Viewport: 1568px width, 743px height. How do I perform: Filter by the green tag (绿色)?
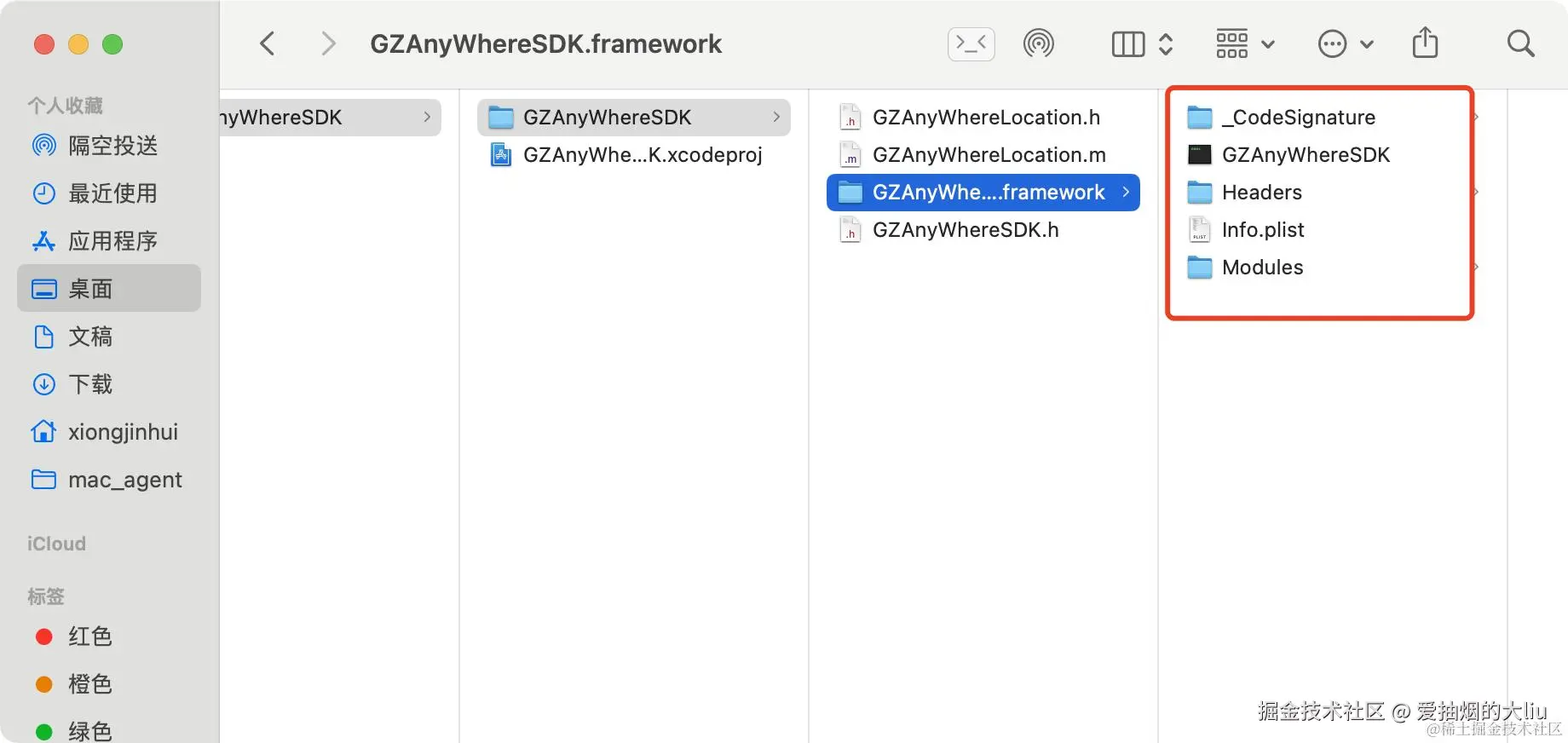tap(109, 731)
